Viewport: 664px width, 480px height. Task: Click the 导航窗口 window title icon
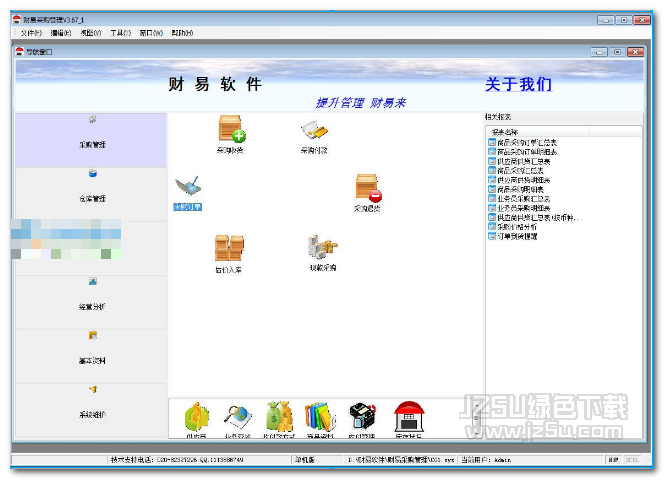tap(19, 52)
